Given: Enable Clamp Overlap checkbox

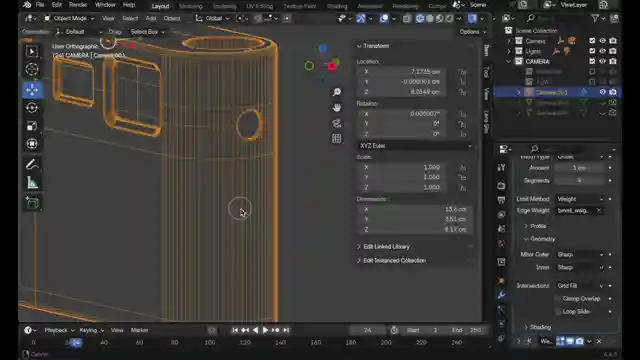Looking at the screenshot, I should tap(558, 299).
